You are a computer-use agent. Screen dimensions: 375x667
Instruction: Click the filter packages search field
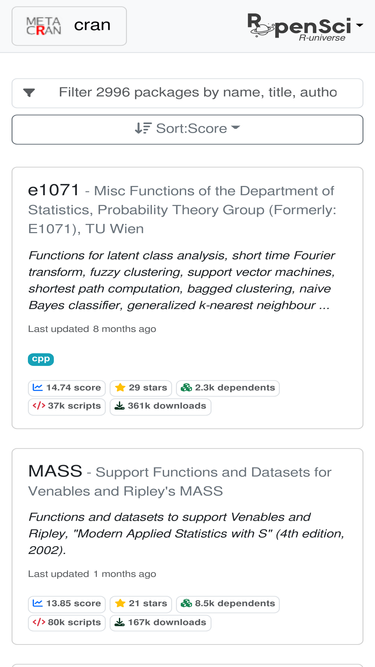[x=188, y=93]
